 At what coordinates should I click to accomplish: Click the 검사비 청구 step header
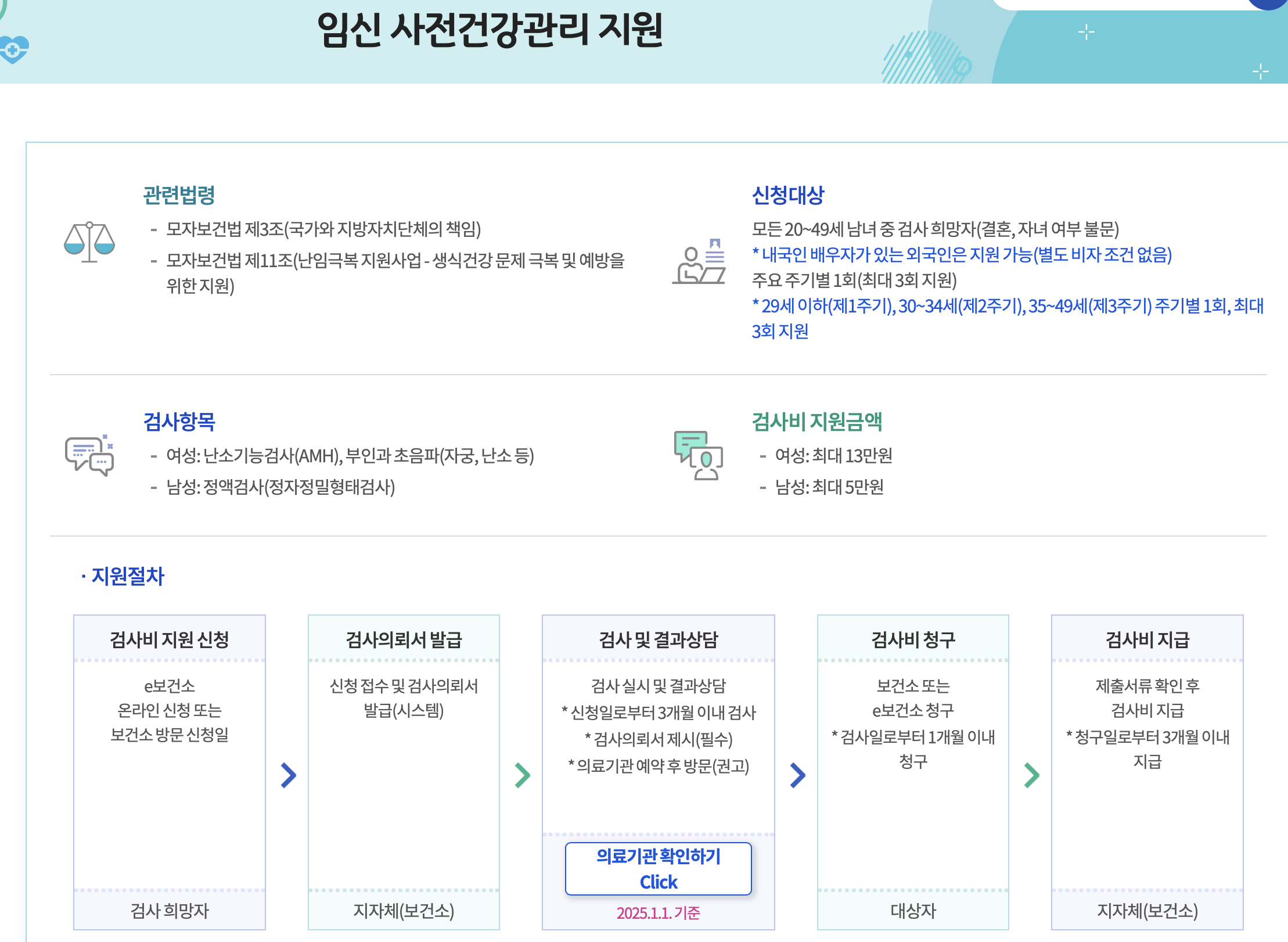[x=913, y=639]
